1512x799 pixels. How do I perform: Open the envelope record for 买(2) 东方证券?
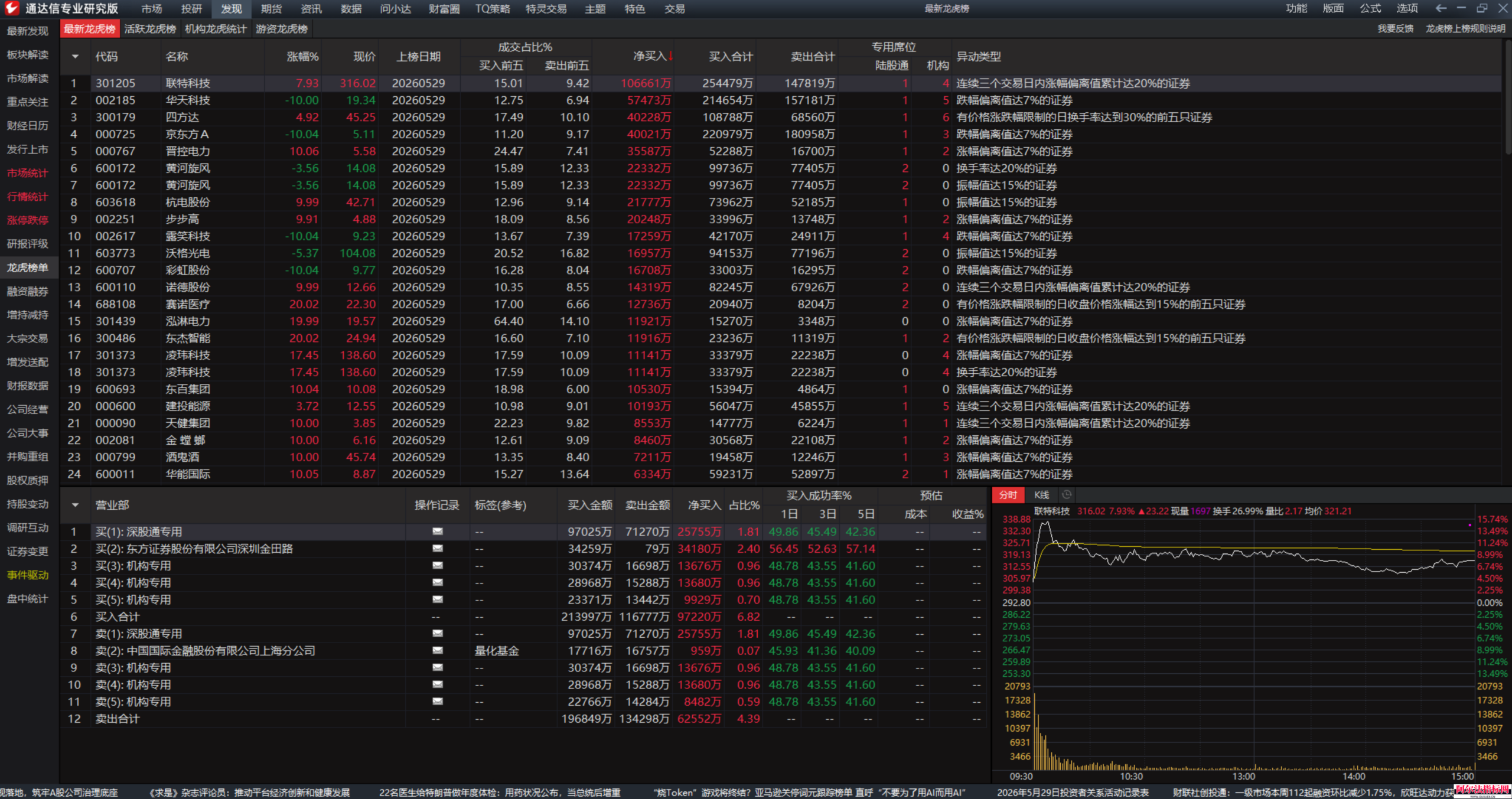438,549
